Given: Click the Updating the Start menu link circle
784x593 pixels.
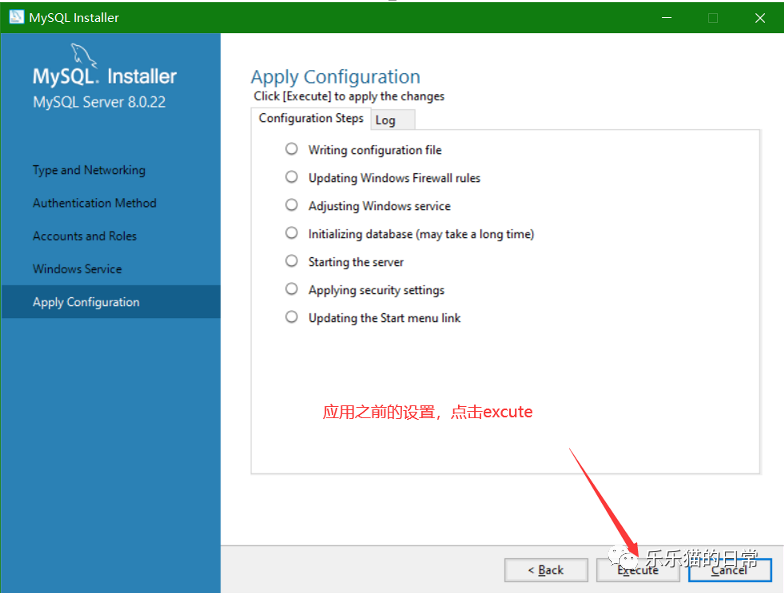Looking at the screenshot, I should pyautogui.click(x=292, y=317).
